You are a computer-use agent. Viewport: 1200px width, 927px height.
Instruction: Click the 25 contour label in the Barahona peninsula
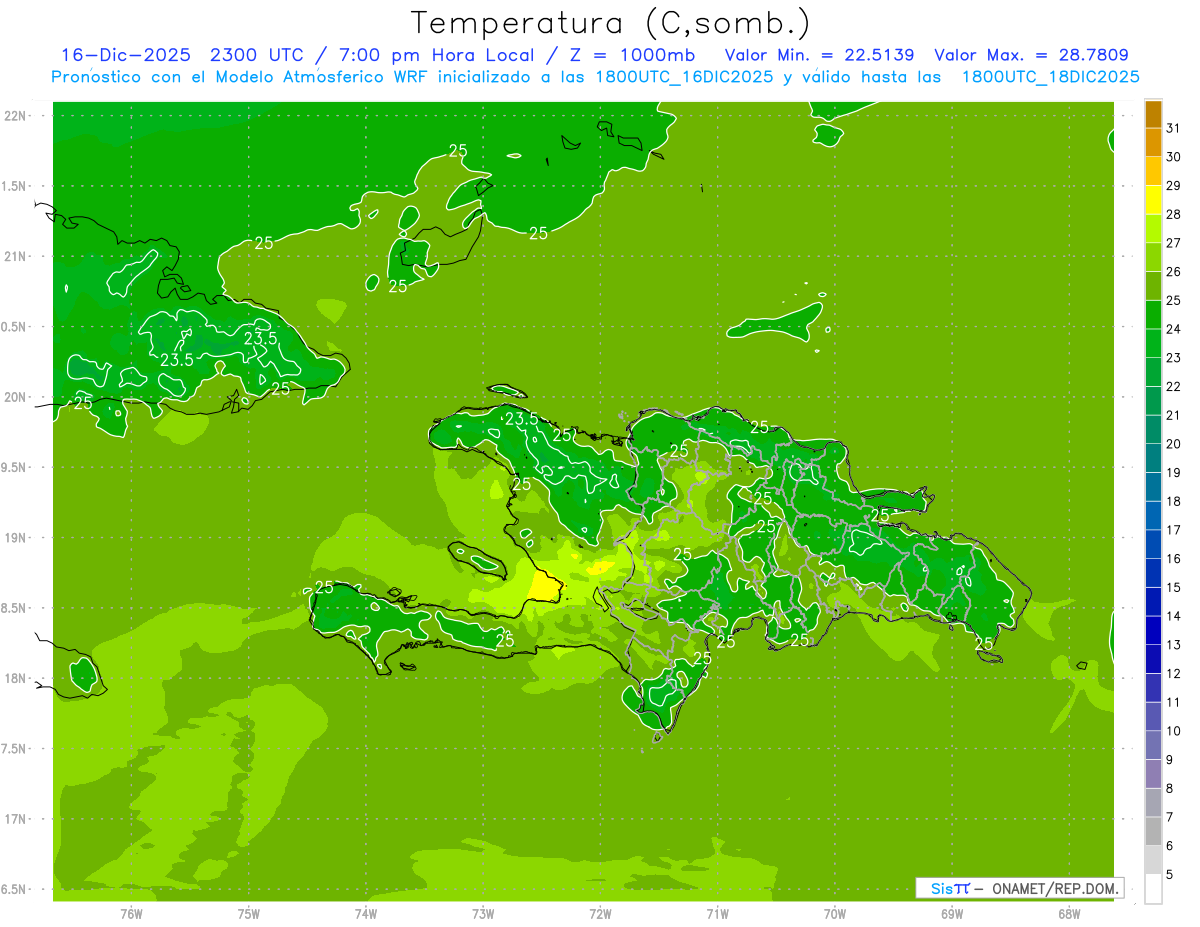coord(702,658)
